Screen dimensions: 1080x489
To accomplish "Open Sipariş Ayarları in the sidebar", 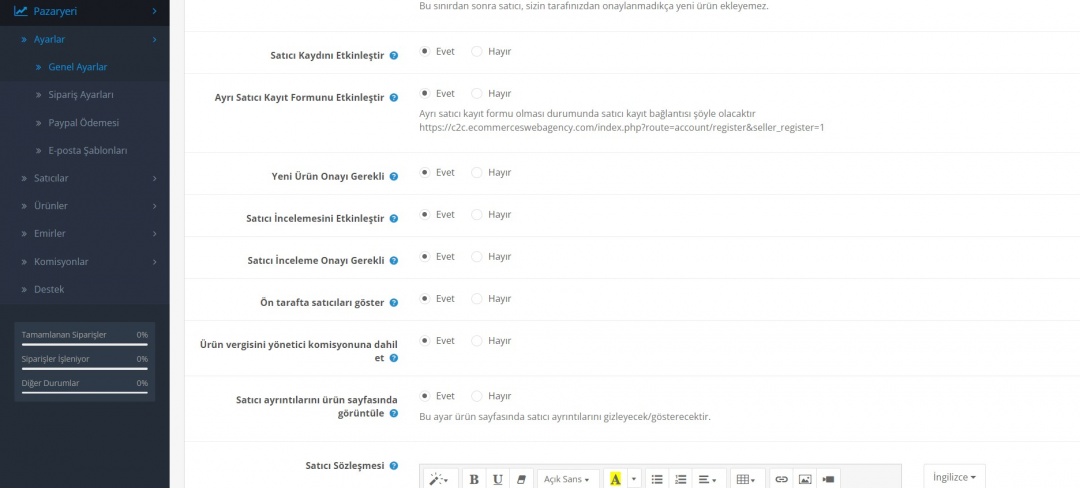I will click(81, 95).
